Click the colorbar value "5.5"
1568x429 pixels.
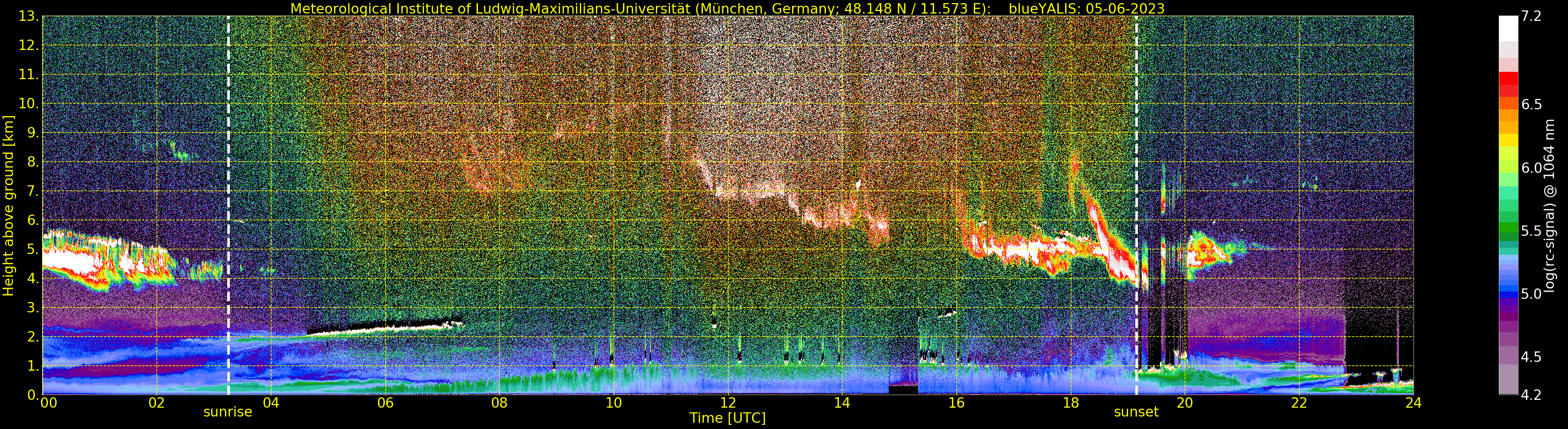click(1532, 231)
